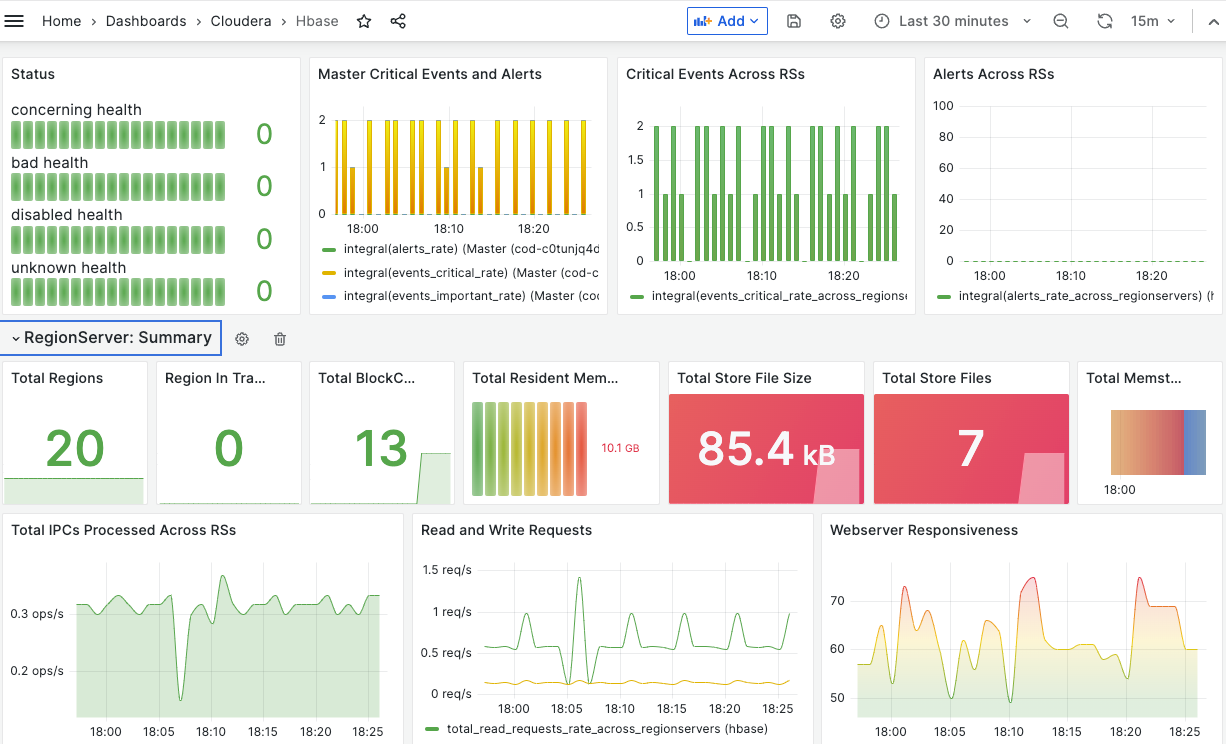Open RegionServer Summary row settings gear
1226x744 pixels.
tap(242, 339)
